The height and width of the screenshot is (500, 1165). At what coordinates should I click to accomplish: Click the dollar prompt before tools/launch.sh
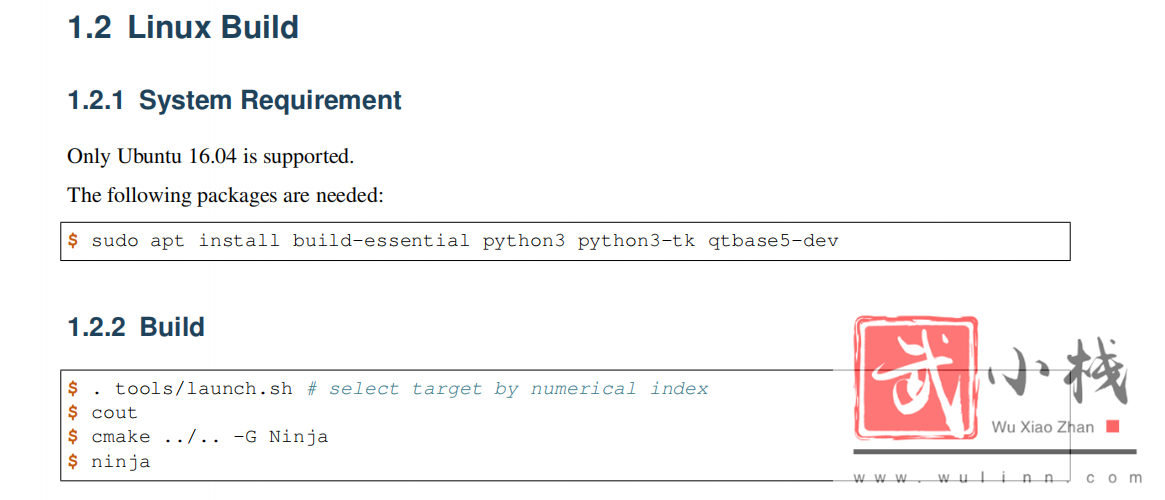pyautogui.click(x=73, y=389)
